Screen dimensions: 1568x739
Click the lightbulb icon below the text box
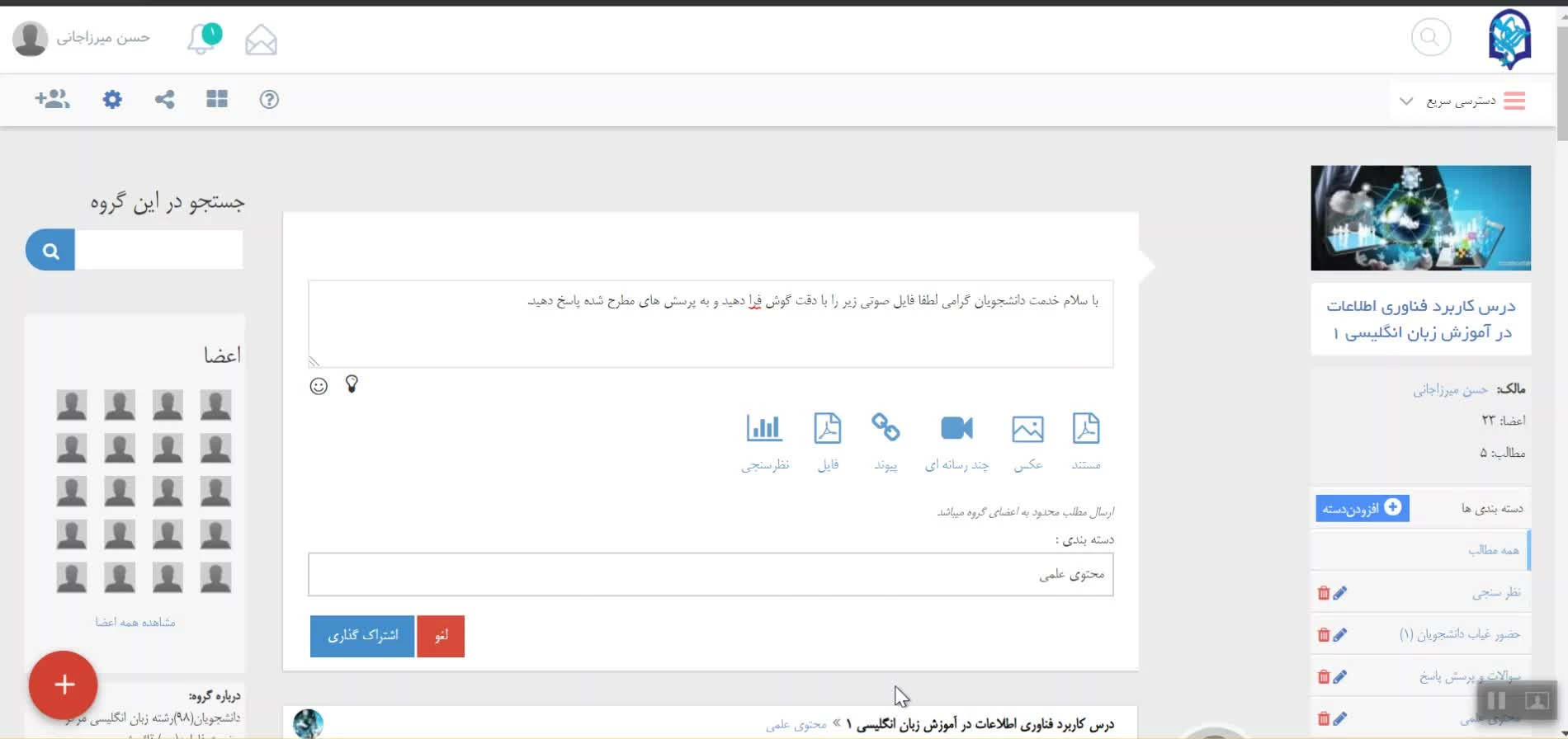352,384
